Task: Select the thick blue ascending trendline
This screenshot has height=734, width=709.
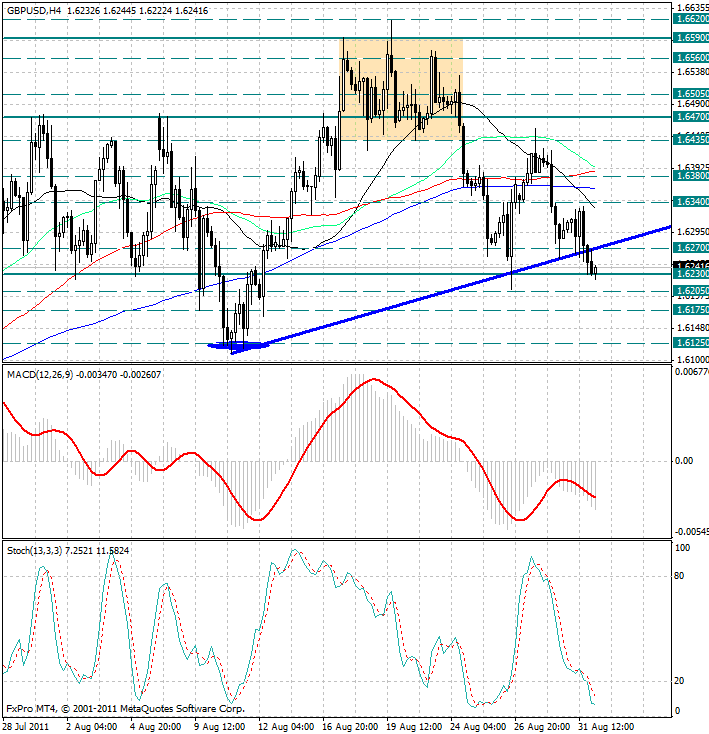Action: (x=452, y=290)
